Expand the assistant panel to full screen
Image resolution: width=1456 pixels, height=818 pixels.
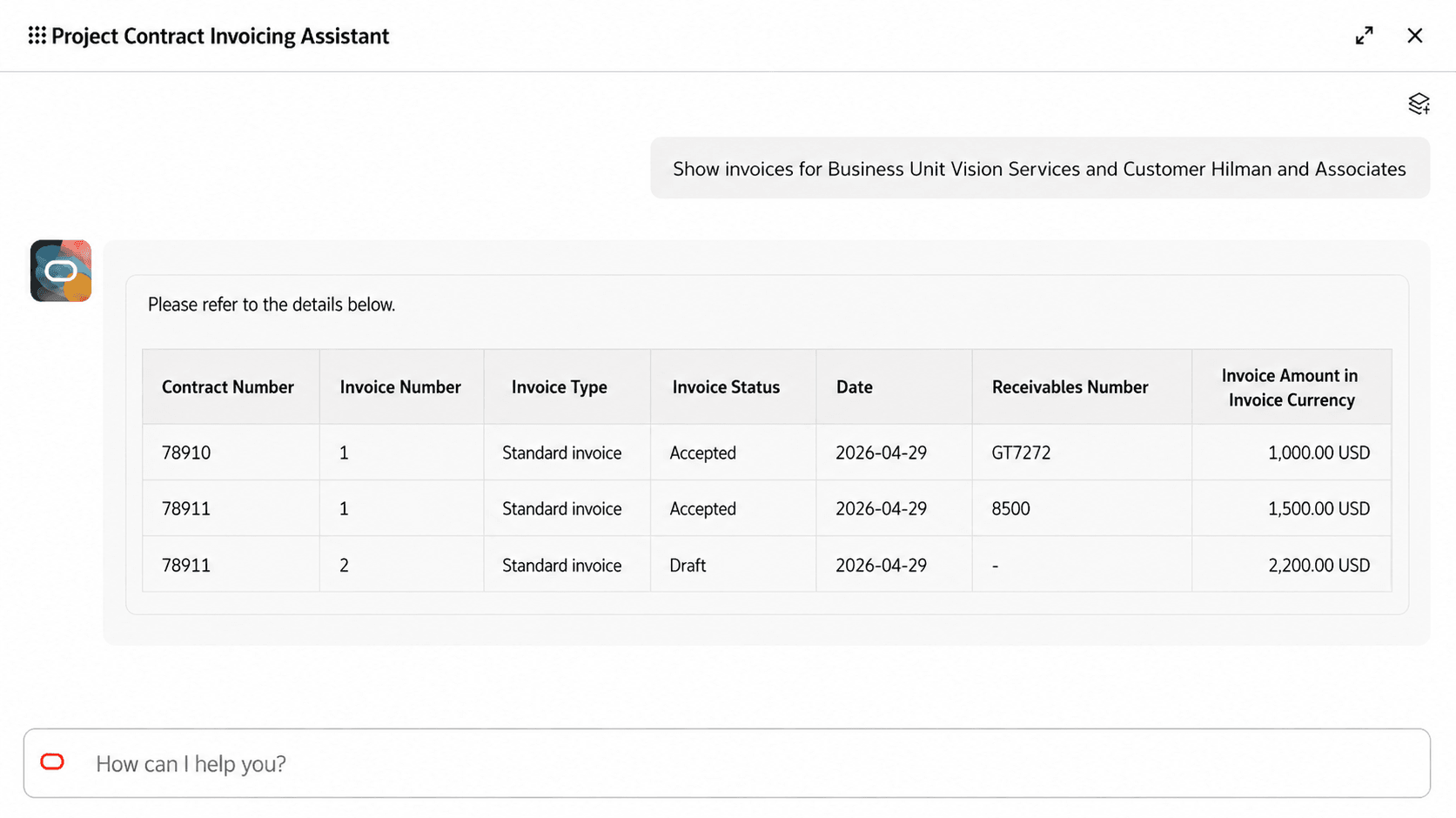[1364, 36]
